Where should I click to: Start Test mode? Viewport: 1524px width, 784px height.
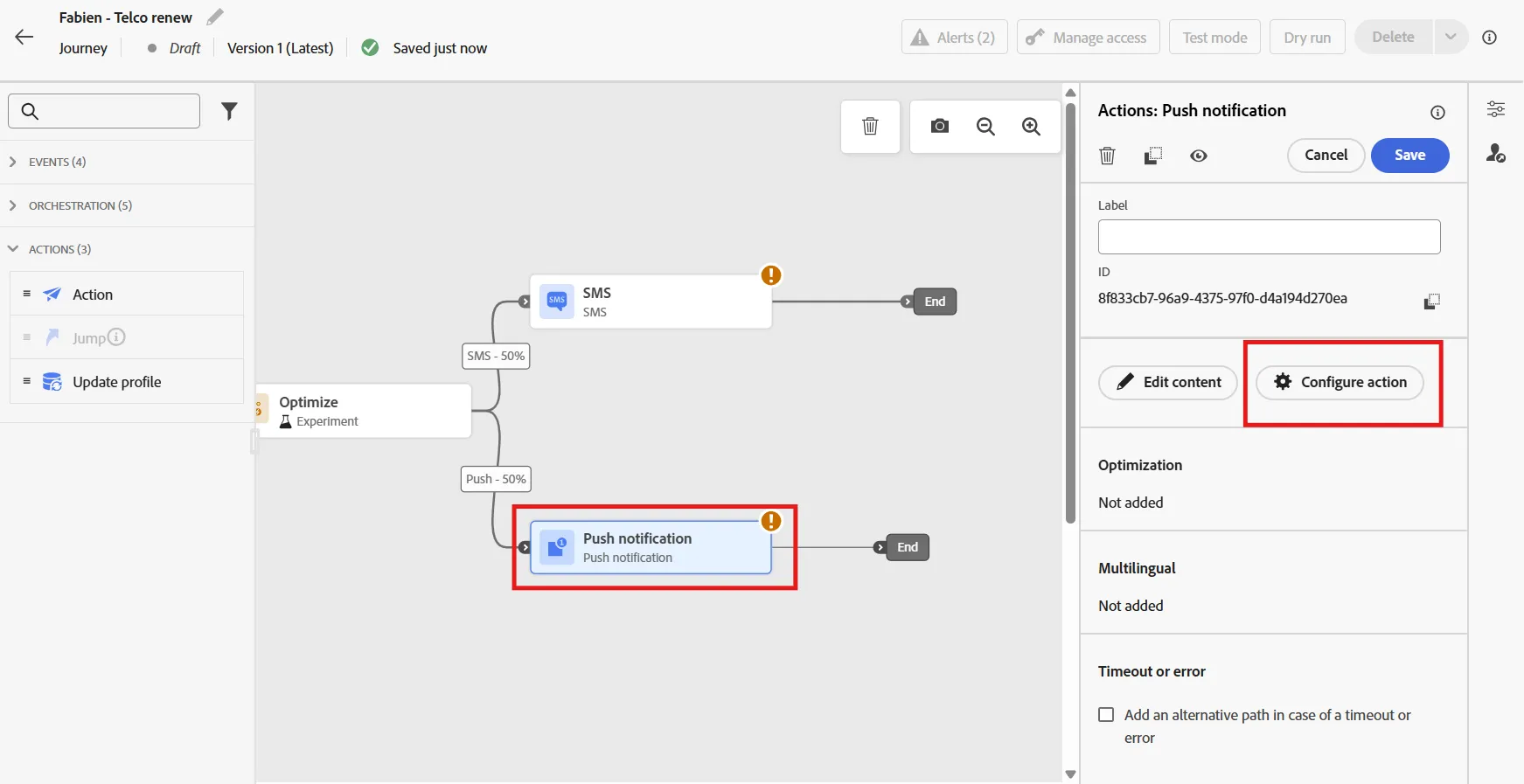[x=1214, y=37]
